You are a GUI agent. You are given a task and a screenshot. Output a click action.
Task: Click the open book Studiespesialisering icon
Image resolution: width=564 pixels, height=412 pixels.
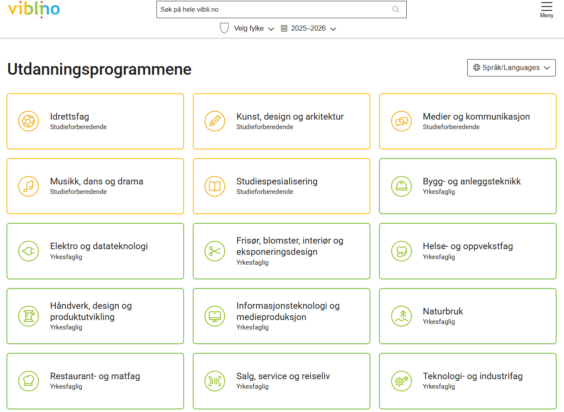coord(215,186)
